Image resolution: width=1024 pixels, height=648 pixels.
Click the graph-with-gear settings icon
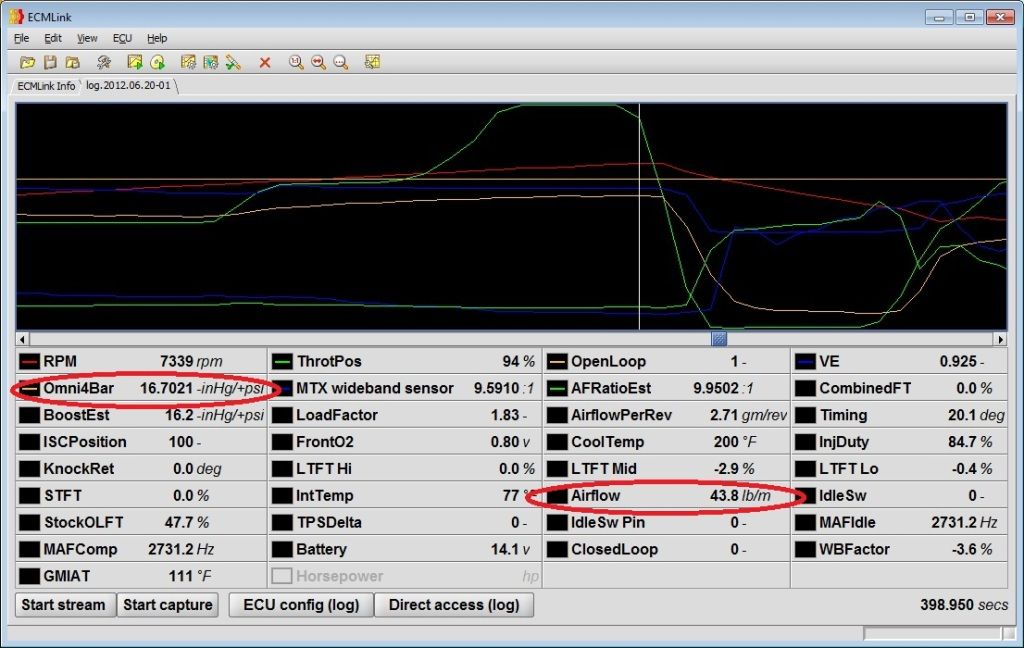coord(188,62)
